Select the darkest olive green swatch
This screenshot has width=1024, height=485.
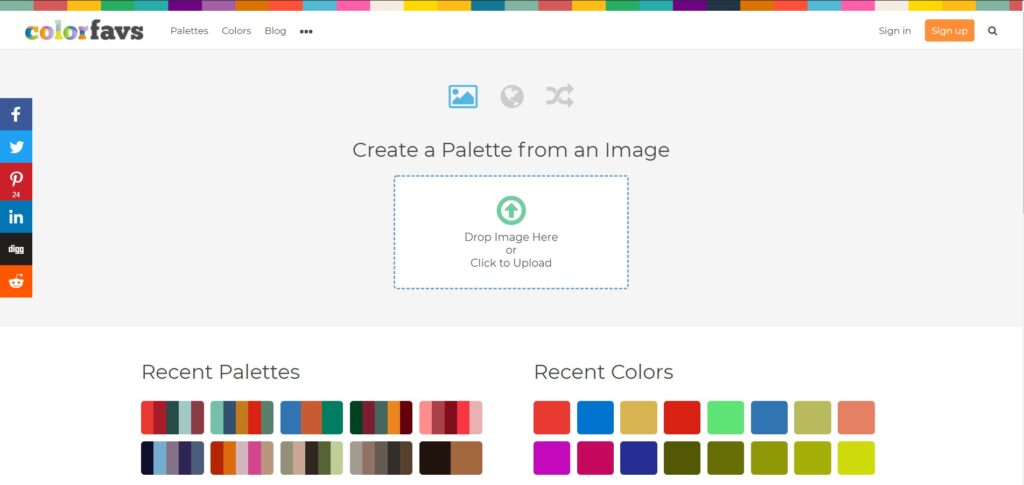click(x=682, y=458)
